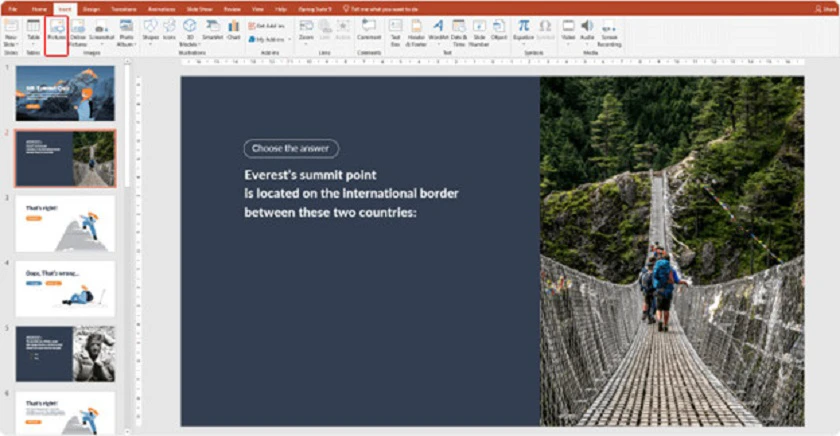
Task: Insert a Comment
Action: [x=369, y=31]
